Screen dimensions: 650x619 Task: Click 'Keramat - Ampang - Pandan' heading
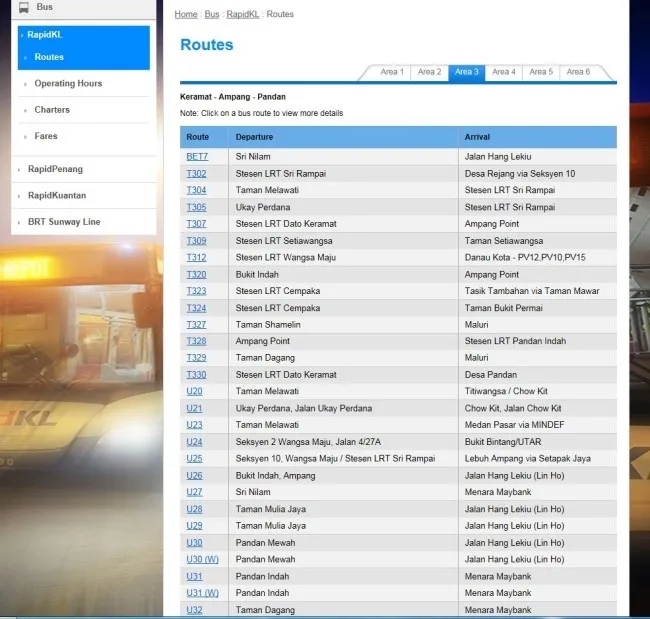(x=233, y=97)
